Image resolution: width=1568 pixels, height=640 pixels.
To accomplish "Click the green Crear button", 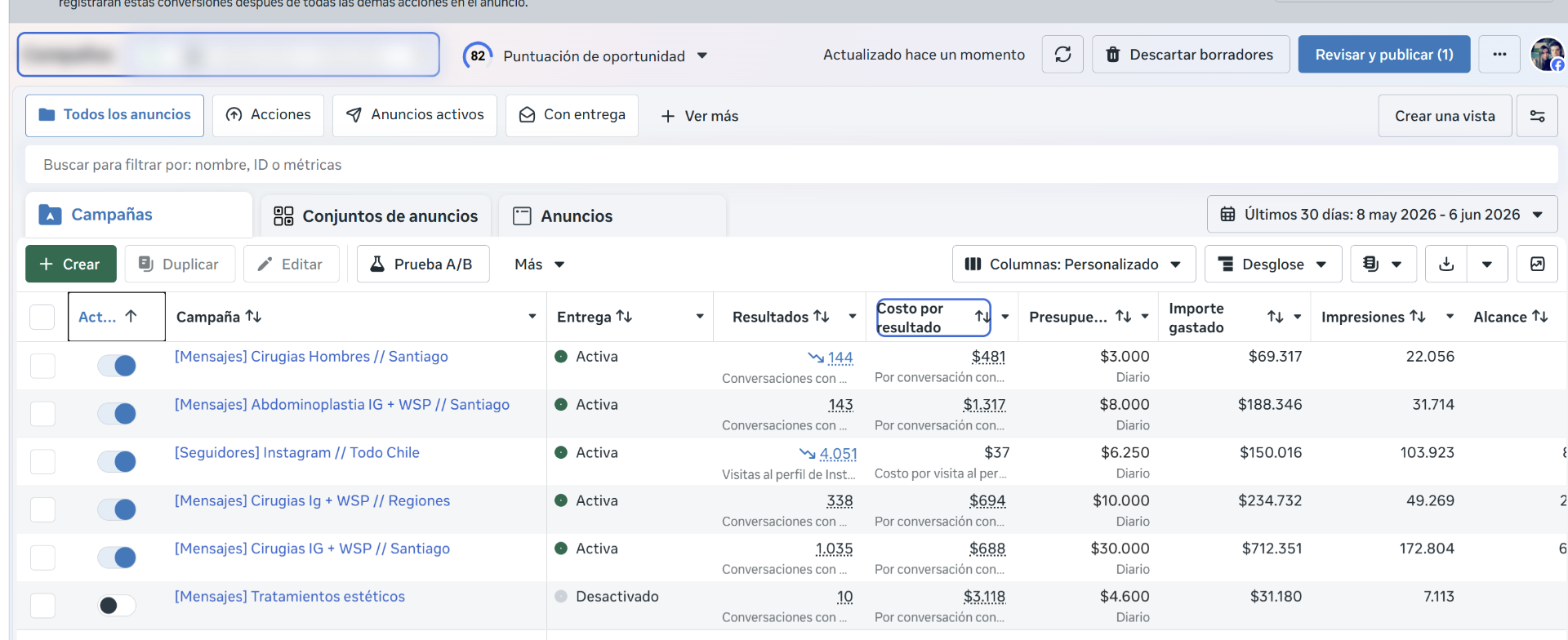I will coord(71,264).
